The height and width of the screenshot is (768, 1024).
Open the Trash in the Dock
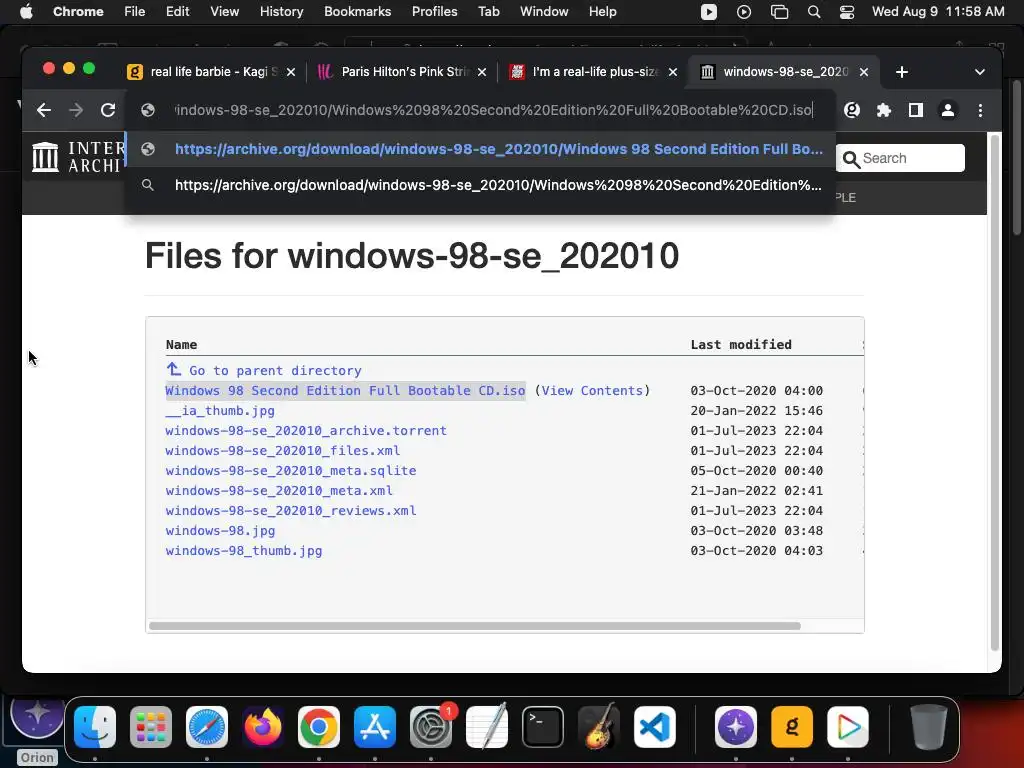coord(929,727)
